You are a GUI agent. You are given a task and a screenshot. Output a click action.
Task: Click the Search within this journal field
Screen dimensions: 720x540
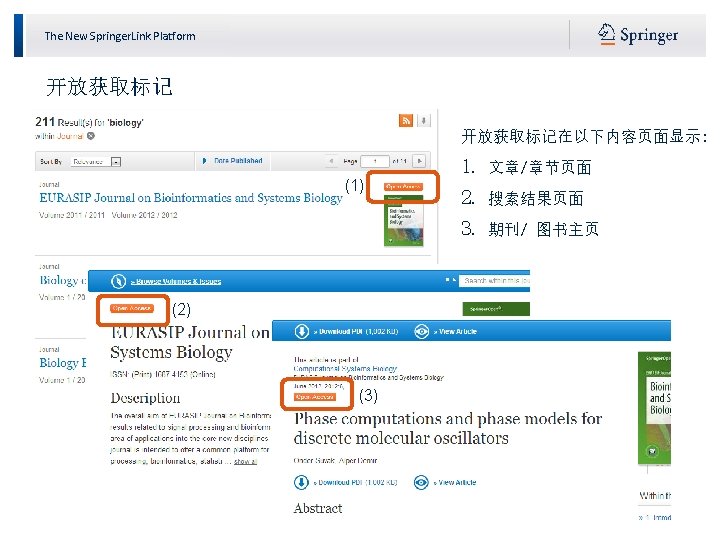(495, 280)
